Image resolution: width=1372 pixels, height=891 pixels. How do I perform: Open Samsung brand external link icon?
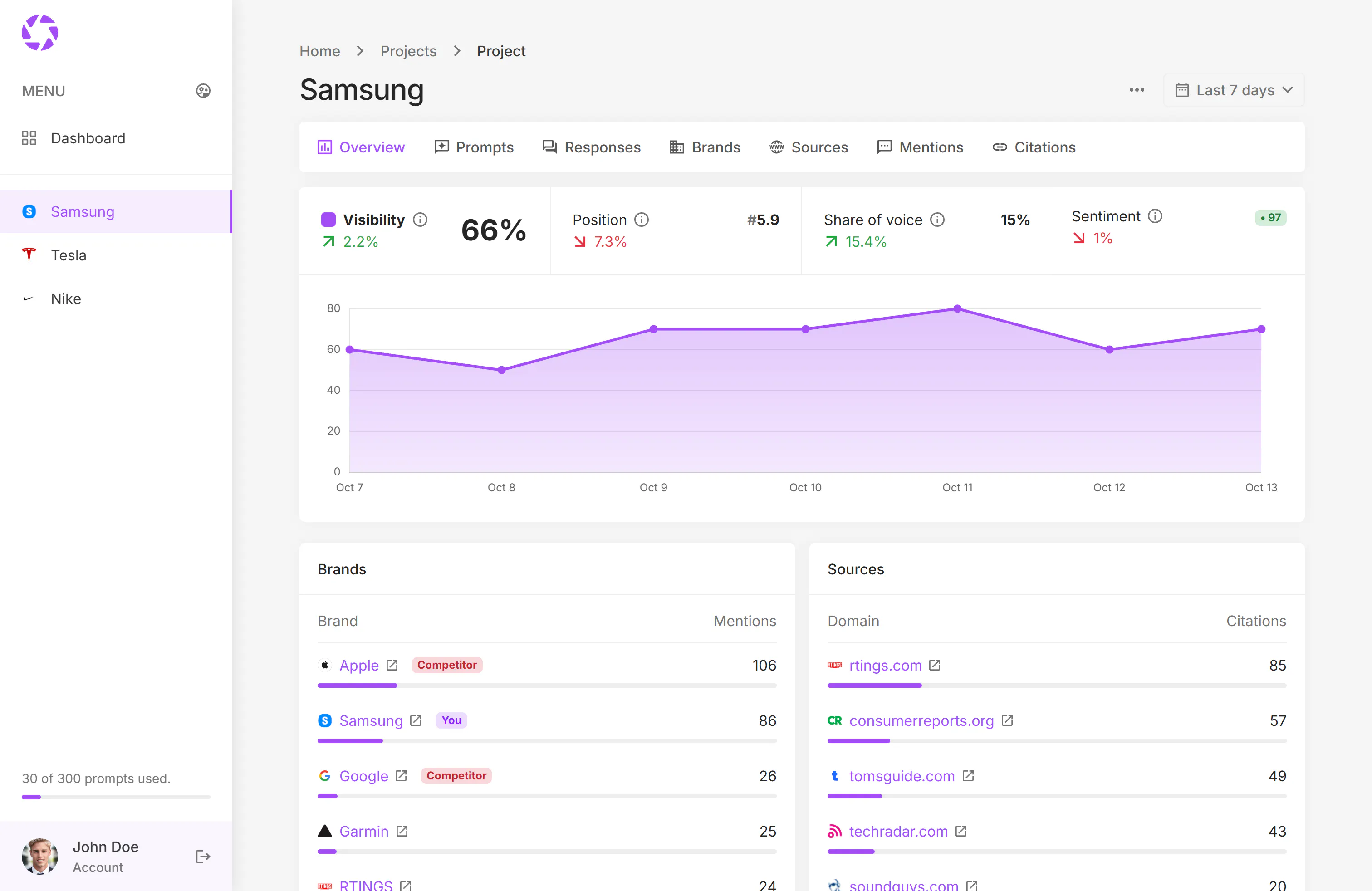click(x=416, y=720)
